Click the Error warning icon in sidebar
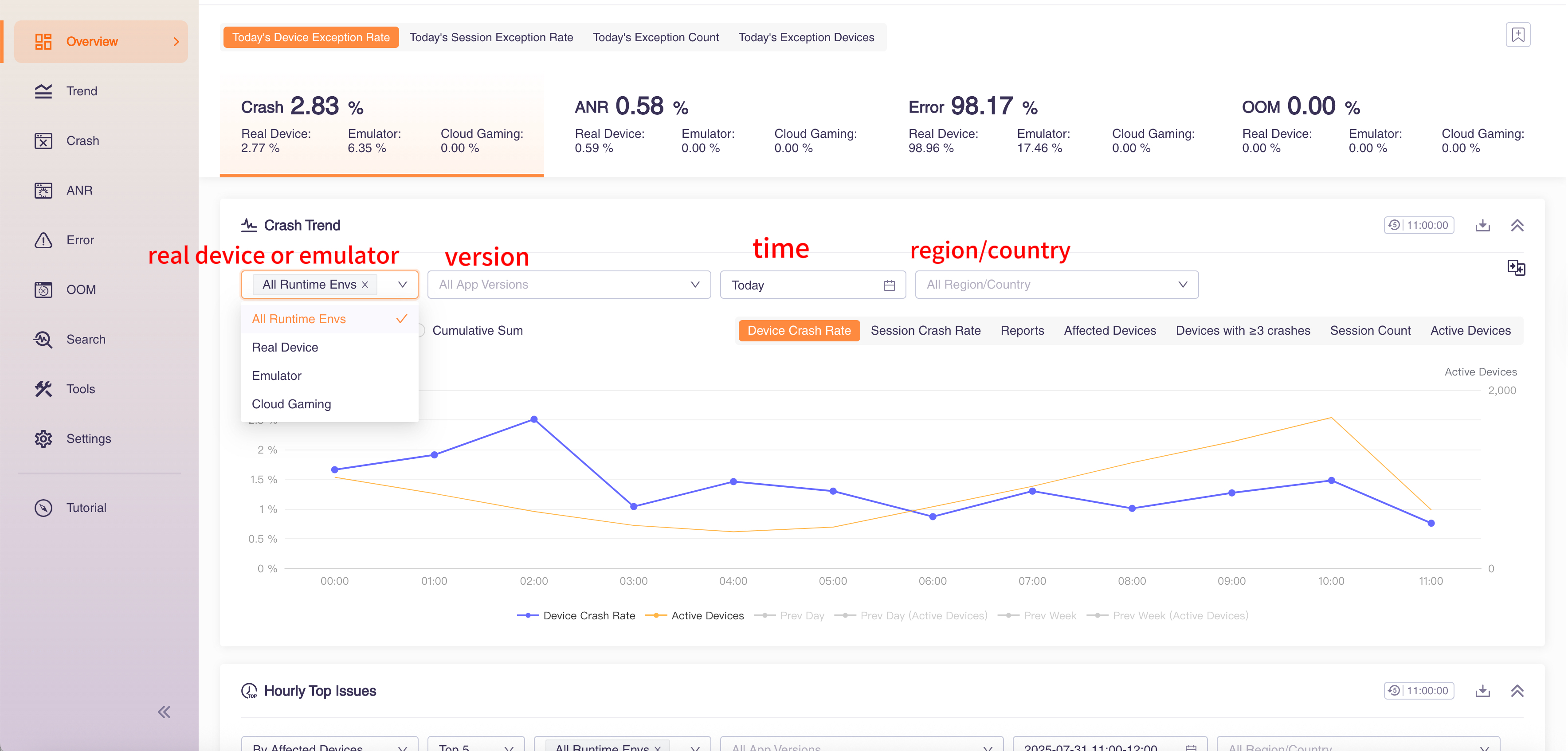1568x751 pixels. [x=43, y=240]
